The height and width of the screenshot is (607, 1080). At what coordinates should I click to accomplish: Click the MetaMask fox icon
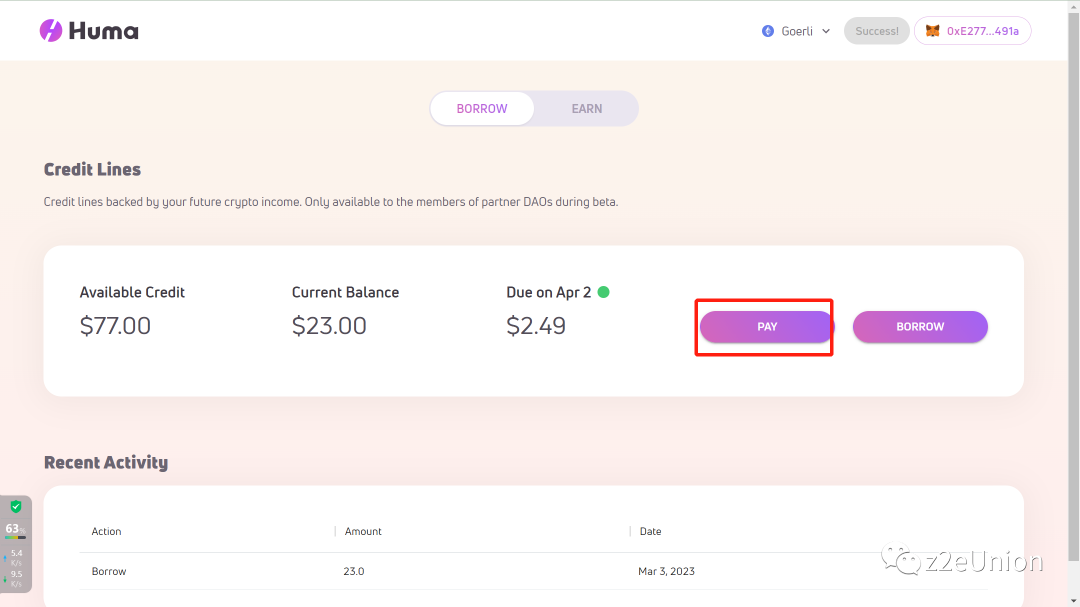(x=932, y=31)
